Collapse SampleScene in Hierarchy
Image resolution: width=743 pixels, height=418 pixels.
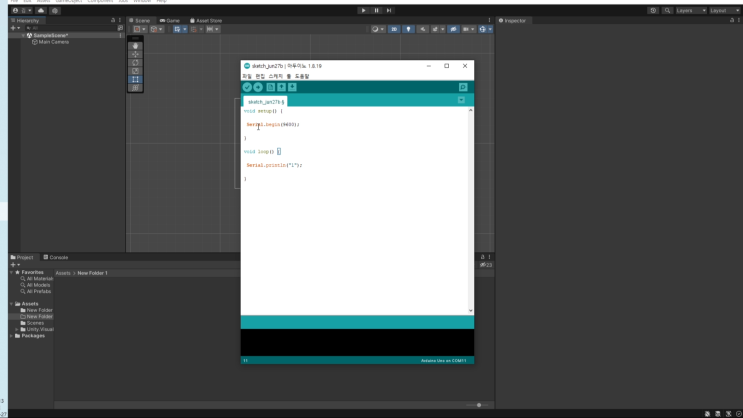[23, 36]
